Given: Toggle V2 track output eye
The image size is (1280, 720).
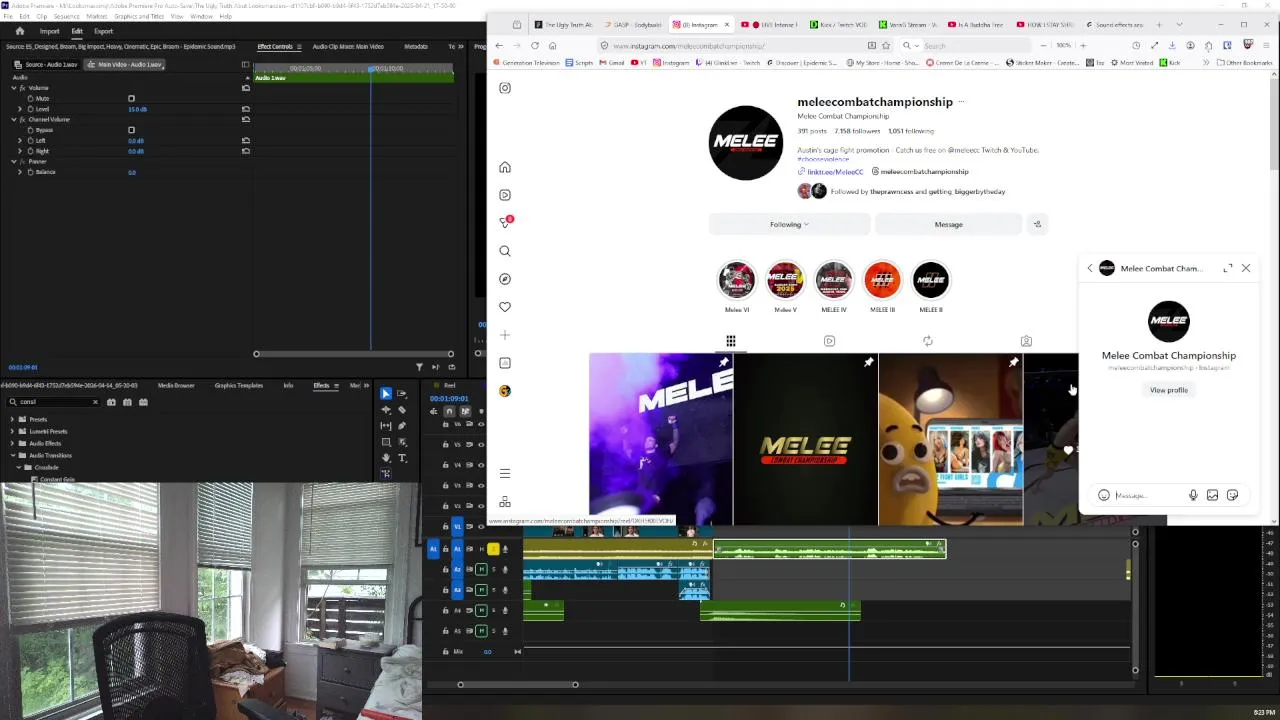Looking at the screenshot, I should pos(481,506).
